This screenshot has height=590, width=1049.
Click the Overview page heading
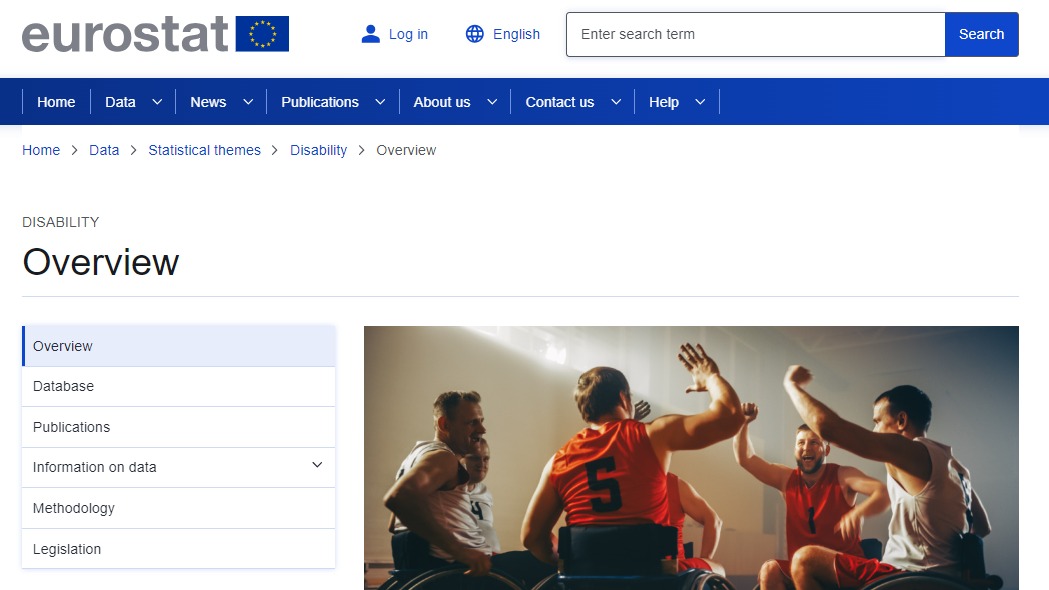tap(101, 262)
